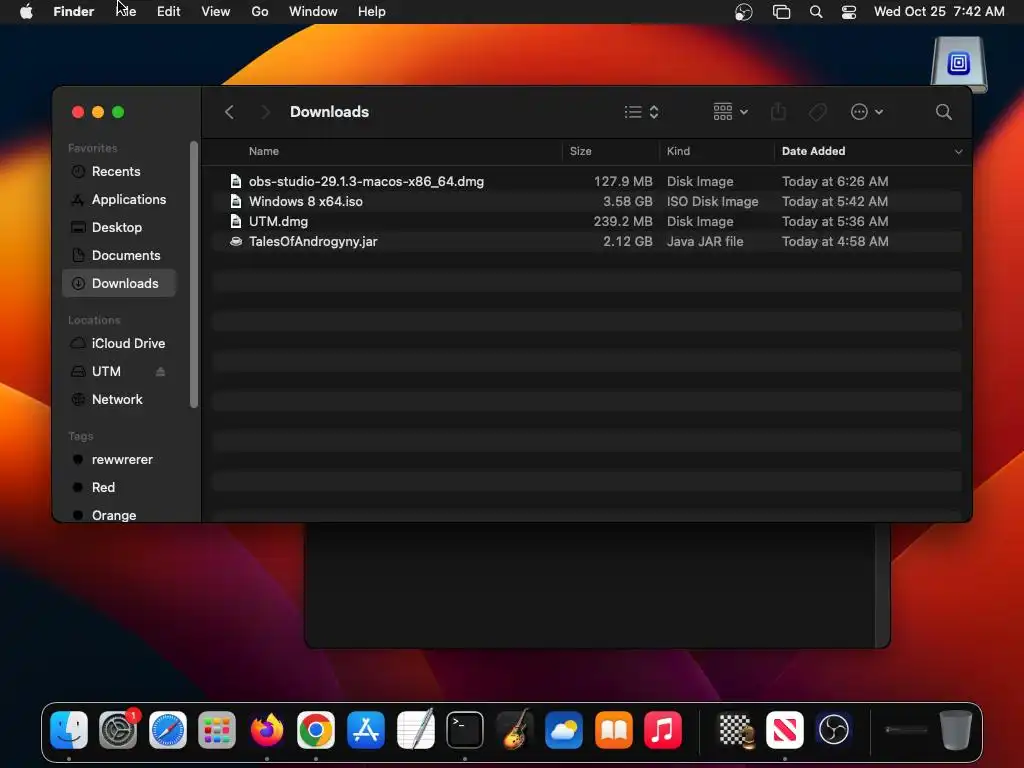Sort by the Size column header

pyautogui.click(x=581, y=151)
